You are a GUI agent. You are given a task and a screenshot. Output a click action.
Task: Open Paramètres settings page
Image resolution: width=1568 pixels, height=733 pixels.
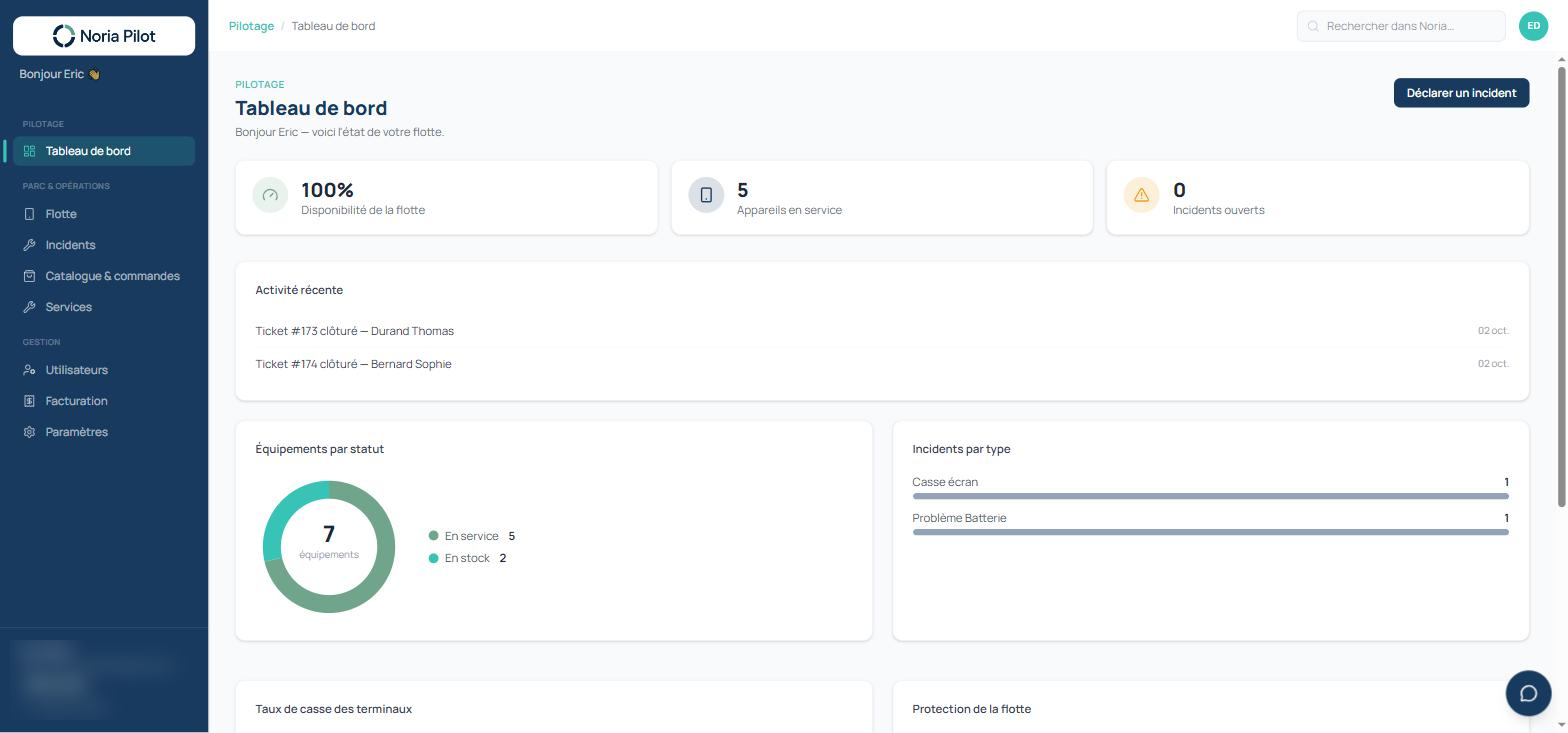click(104, 432)
